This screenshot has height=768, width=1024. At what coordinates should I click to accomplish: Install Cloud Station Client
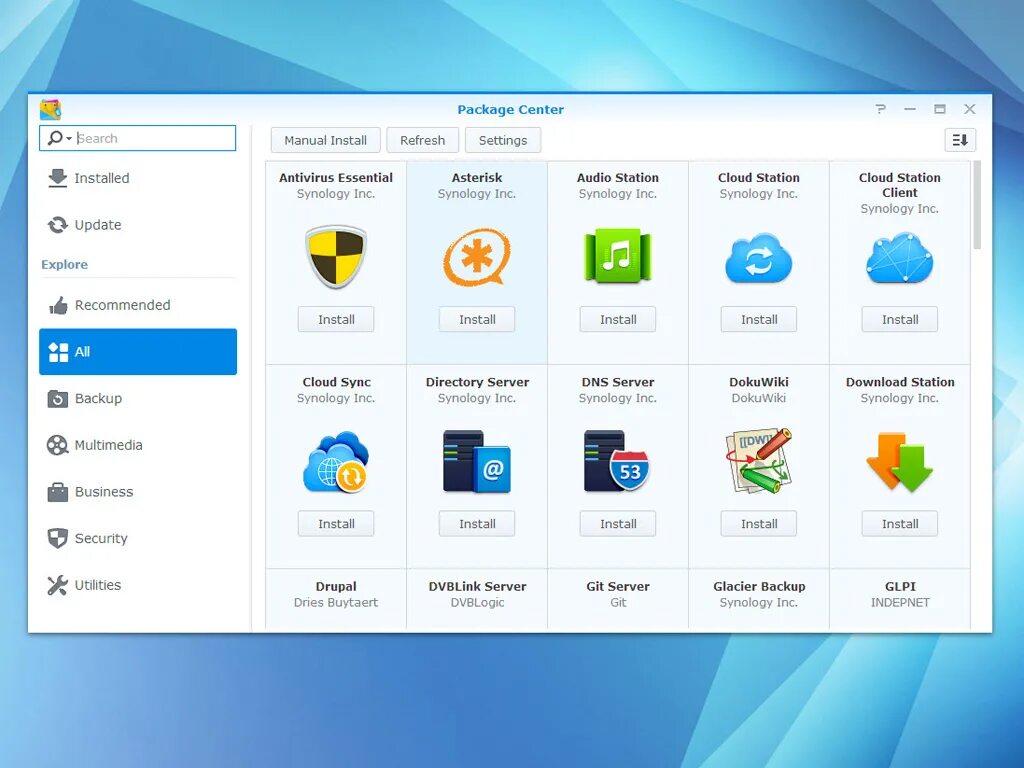(x=899, y=319)
